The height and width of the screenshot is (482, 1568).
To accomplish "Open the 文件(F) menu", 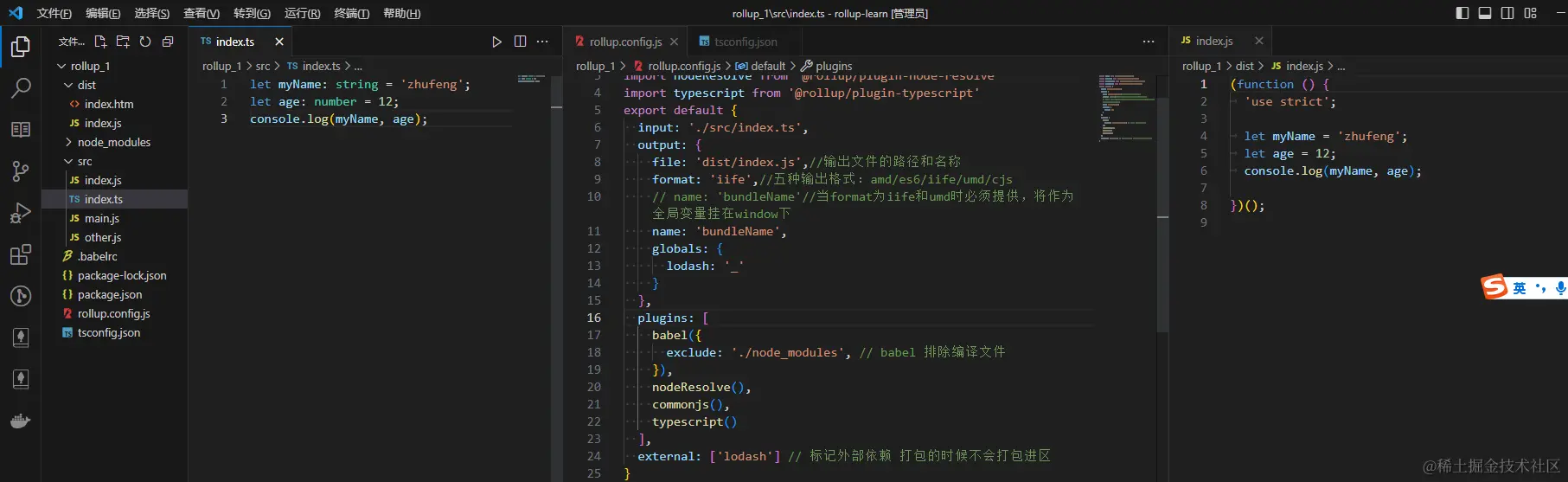I will (x=54, y=13).
